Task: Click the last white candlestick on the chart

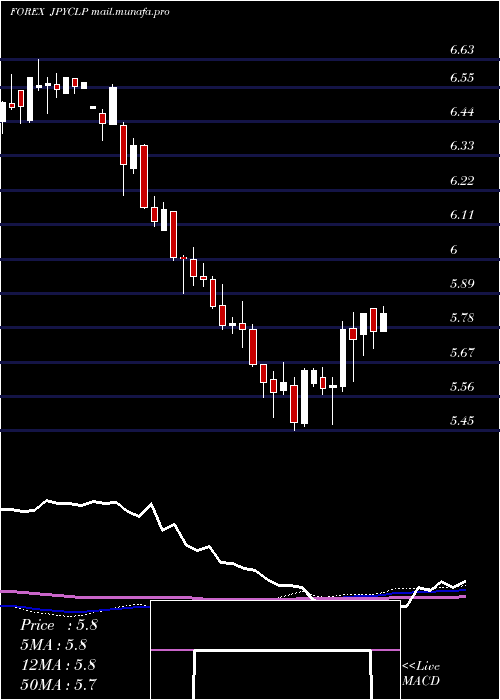Action: [383, 321]
